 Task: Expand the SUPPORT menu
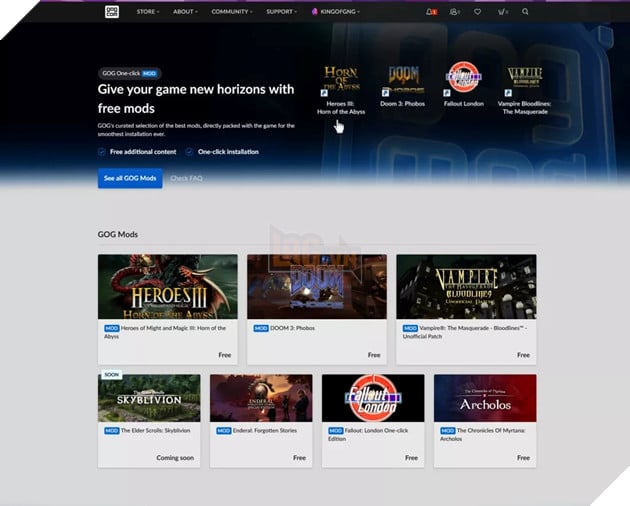click(281, 12)
